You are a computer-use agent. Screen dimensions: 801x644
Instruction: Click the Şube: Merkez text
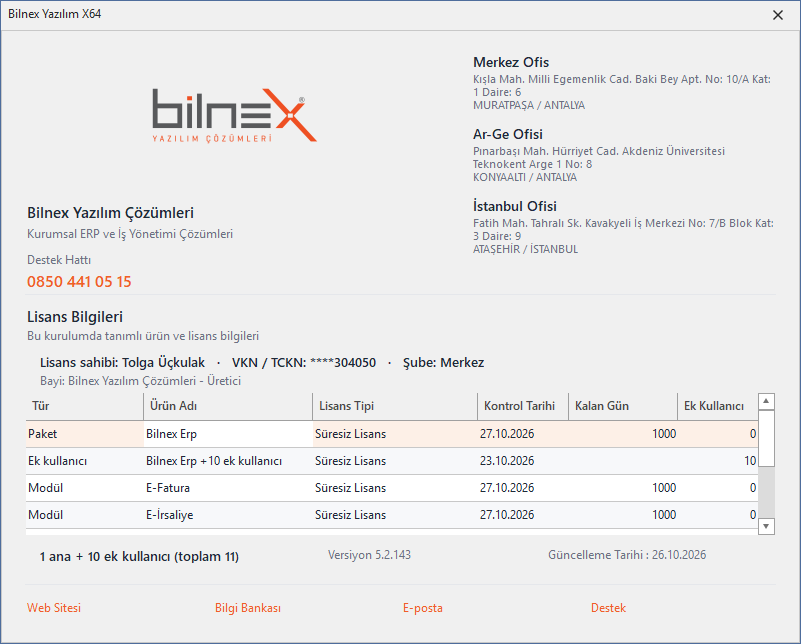pos(443,363)
